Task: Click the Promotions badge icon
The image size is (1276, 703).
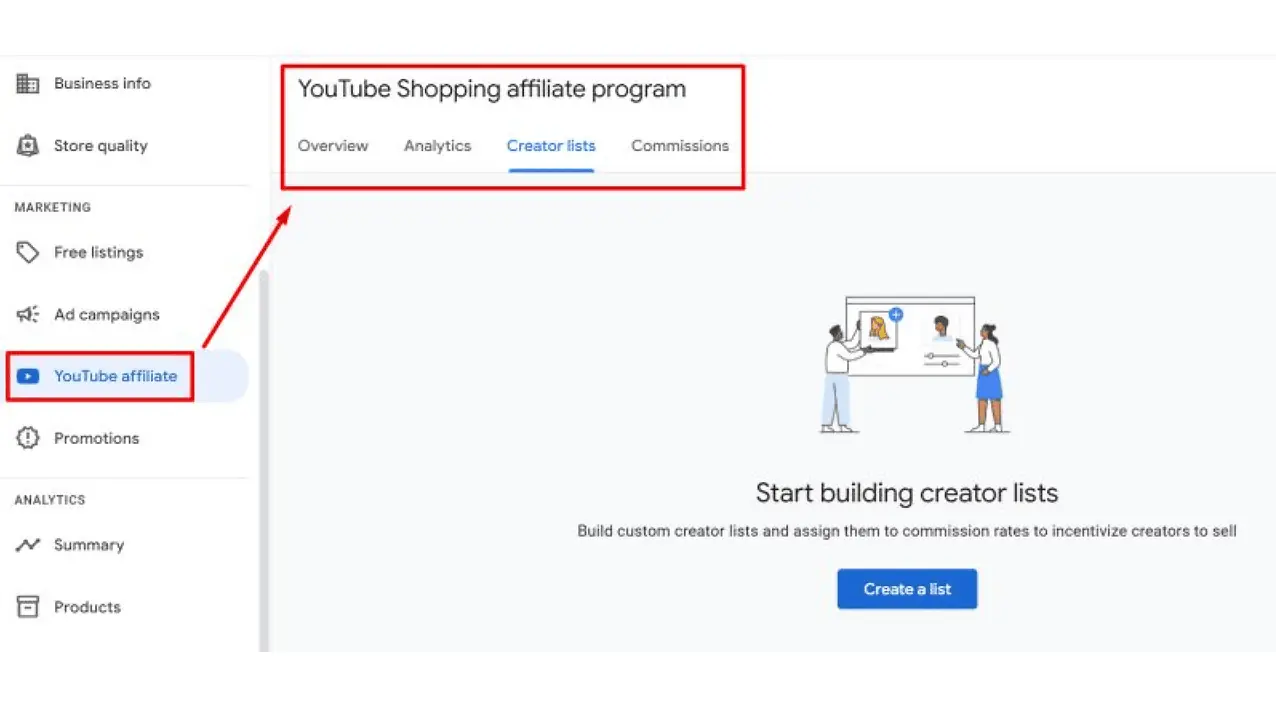Action: point(28,438)
